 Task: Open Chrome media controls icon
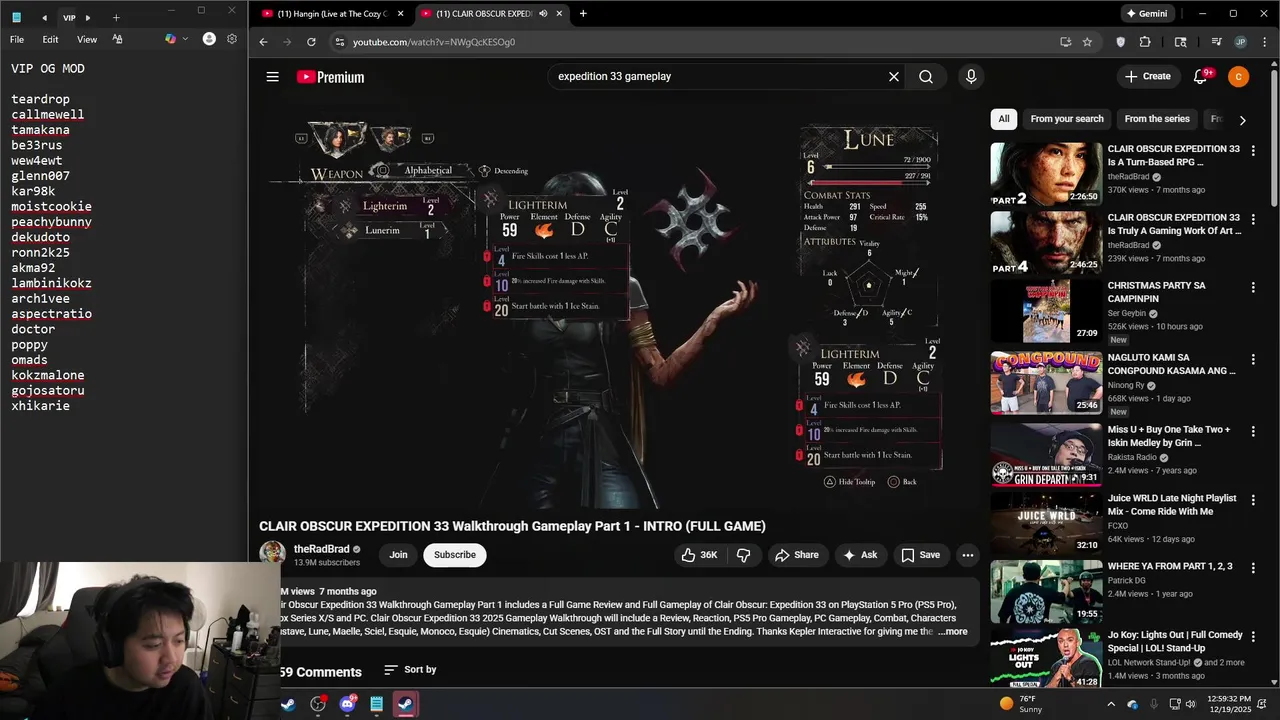(1216, 42)
